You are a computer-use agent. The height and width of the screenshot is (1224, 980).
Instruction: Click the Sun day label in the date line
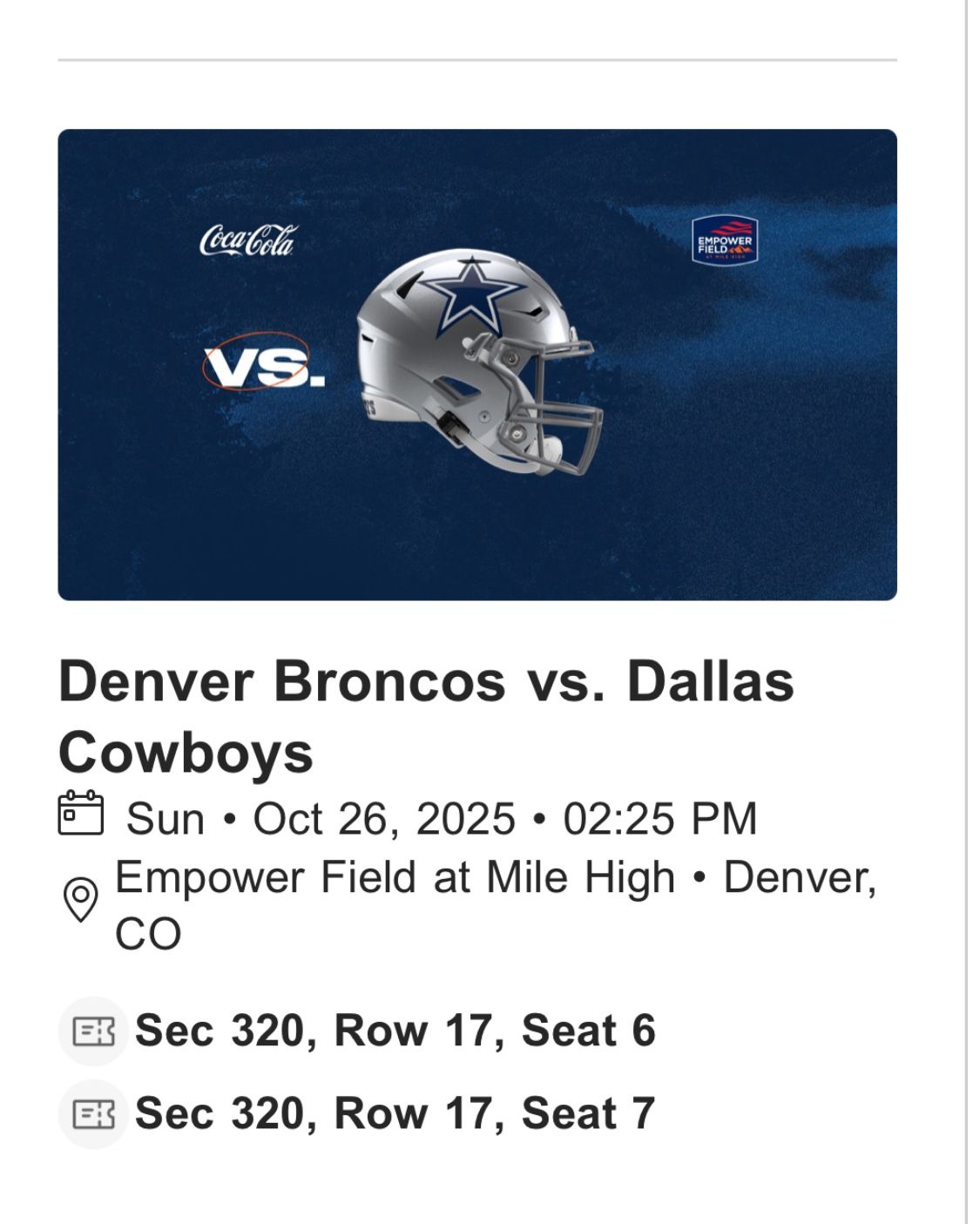pyautogui.click(x=166, y=819)
